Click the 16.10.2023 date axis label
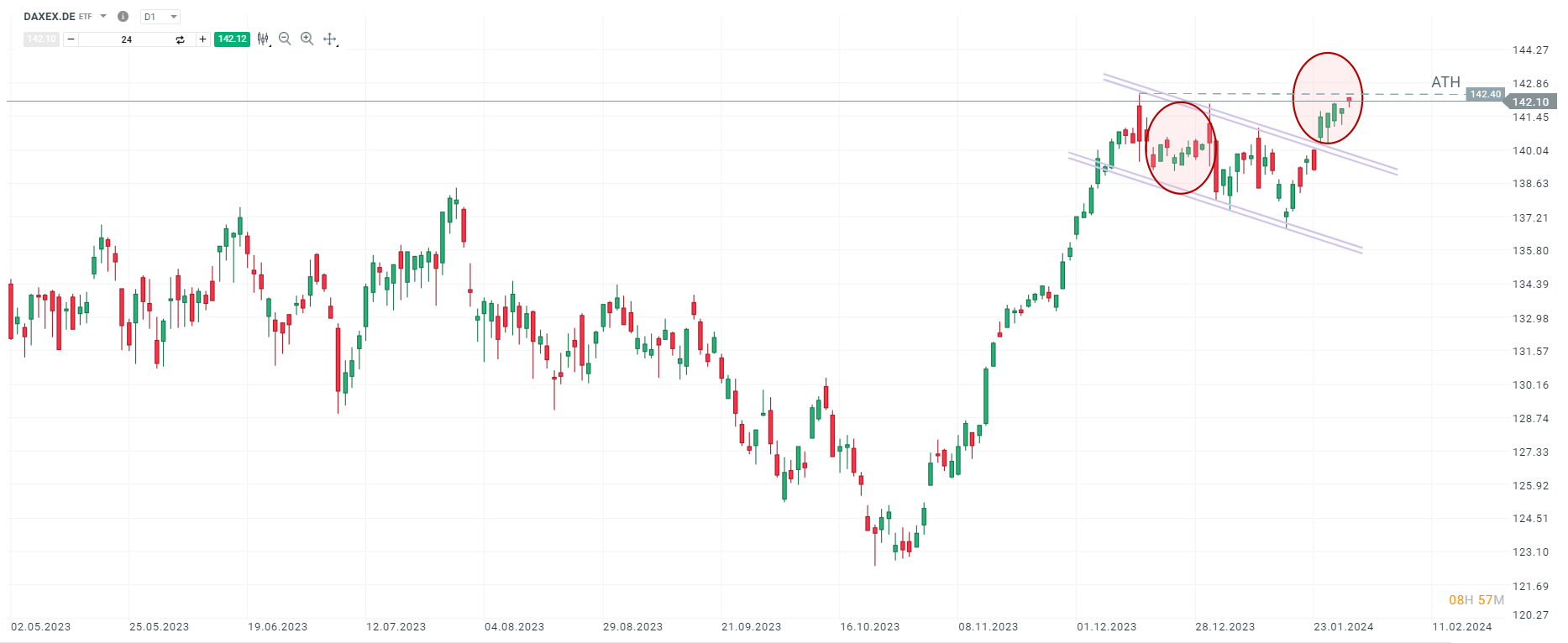The image size is (1568, 643). pyautogui.click(x=870, y=626)
